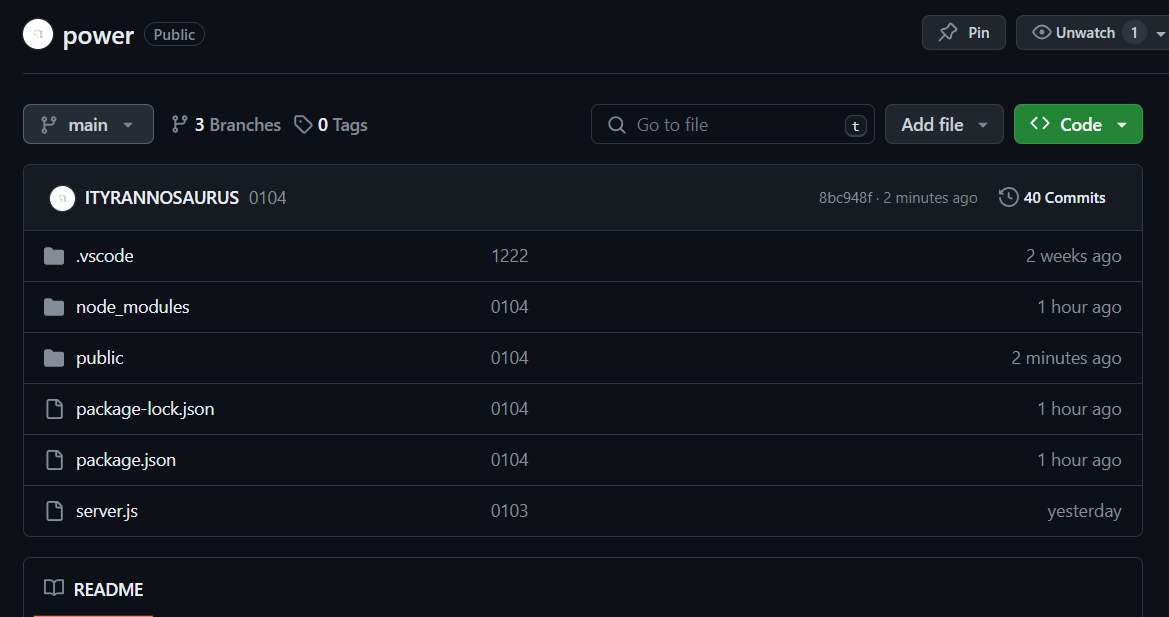Click the server.js file icon
This screenshot has width=1169, height=617.
[x=54, y=511]
